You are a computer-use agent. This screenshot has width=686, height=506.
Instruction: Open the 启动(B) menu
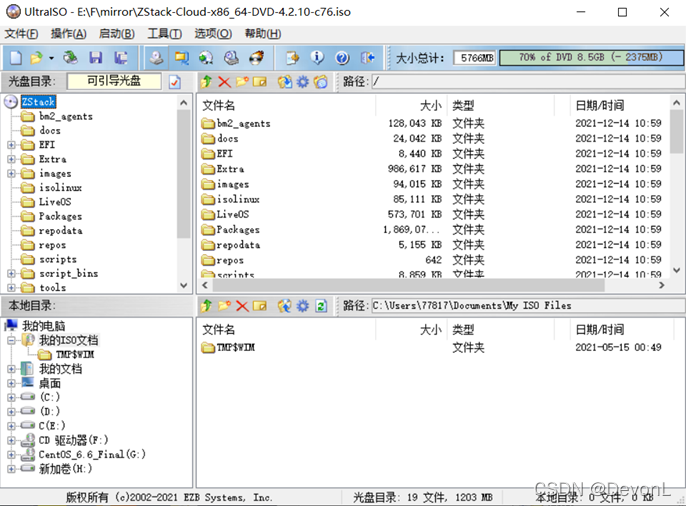116,34
